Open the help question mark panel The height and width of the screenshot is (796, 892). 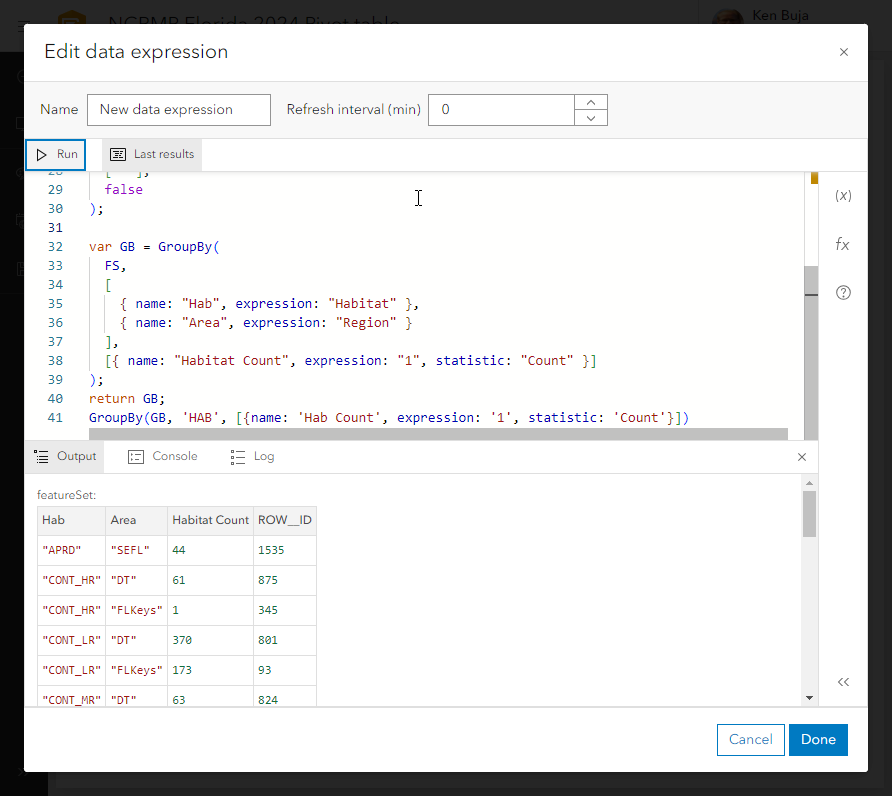tap(843, 293)
